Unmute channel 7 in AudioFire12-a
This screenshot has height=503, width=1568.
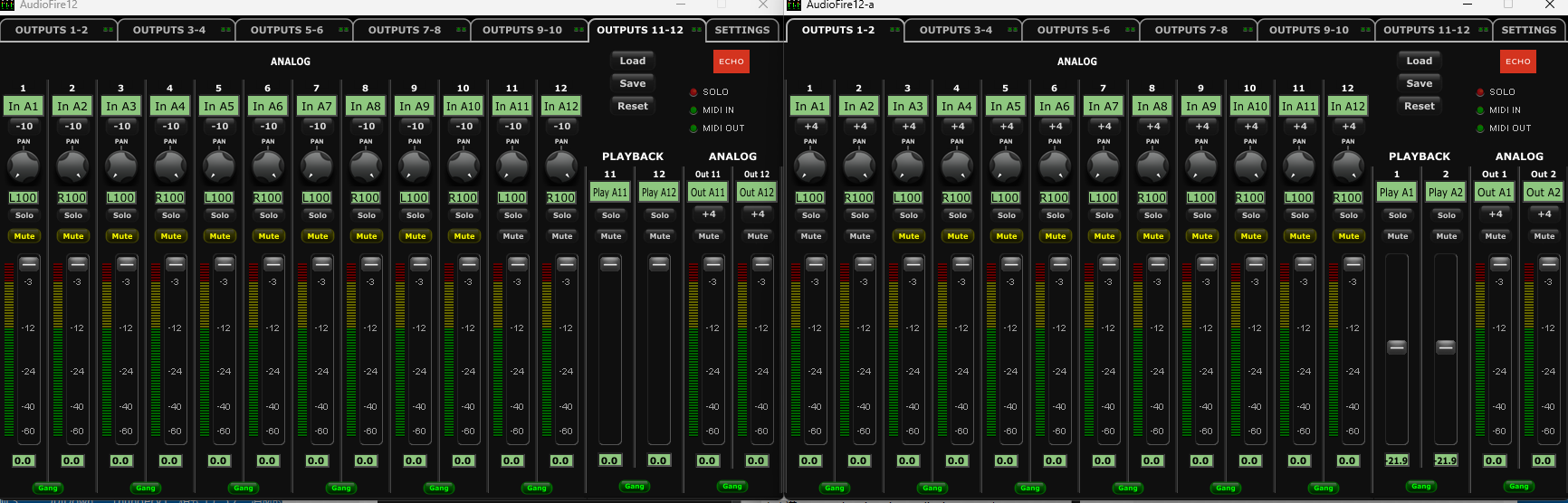pyautogui.click(x=1104, y=236)
